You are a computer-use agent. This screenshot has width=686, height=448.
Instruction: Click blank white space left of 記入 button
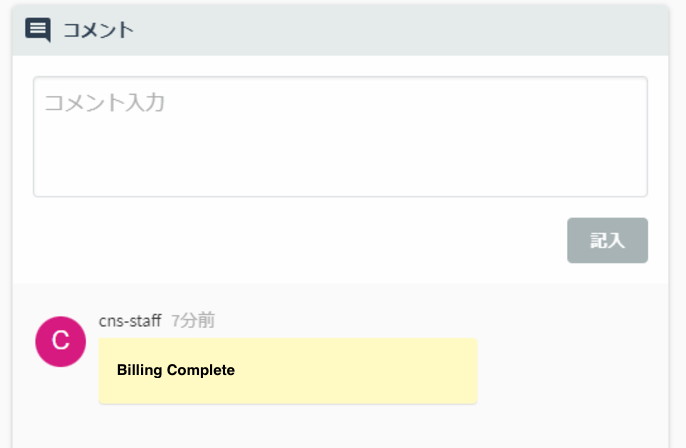tap(300, 241)
